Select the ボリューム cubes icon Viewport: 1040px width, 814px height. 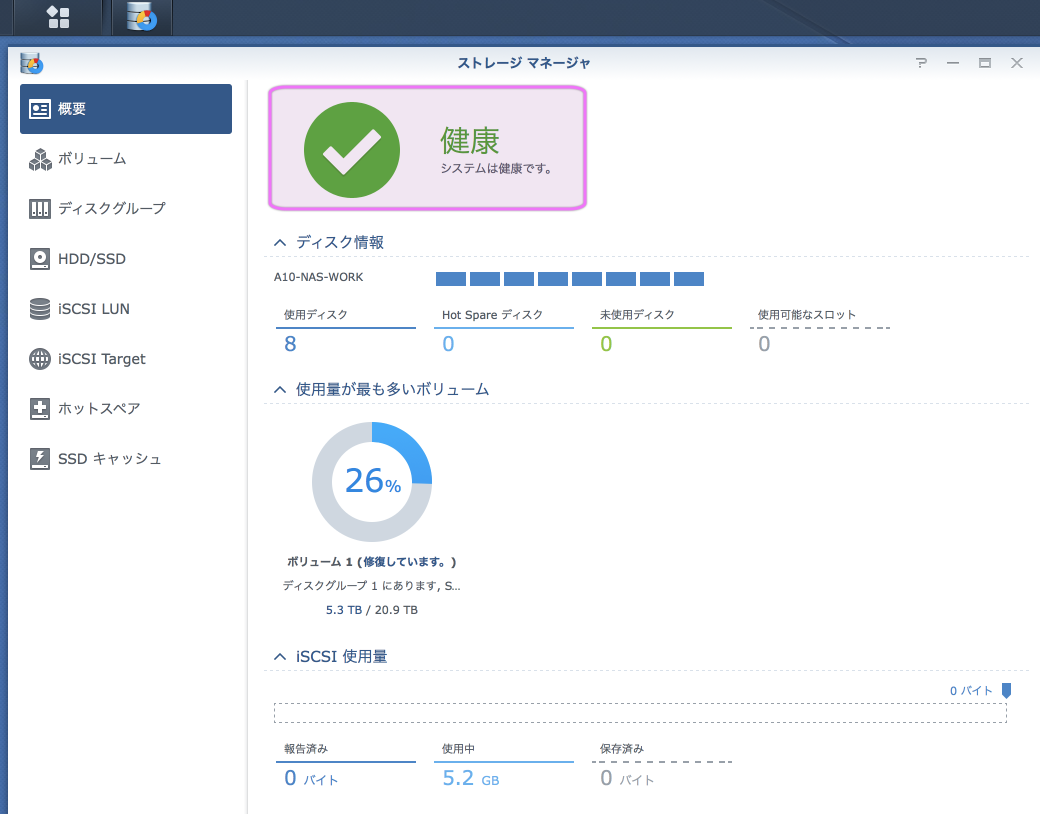tap(40, 159)
